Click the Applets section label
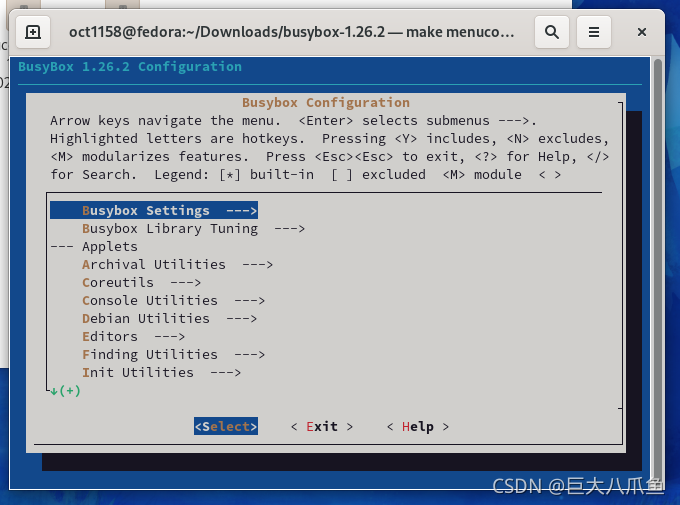The image size is (680, 505). 110,246
